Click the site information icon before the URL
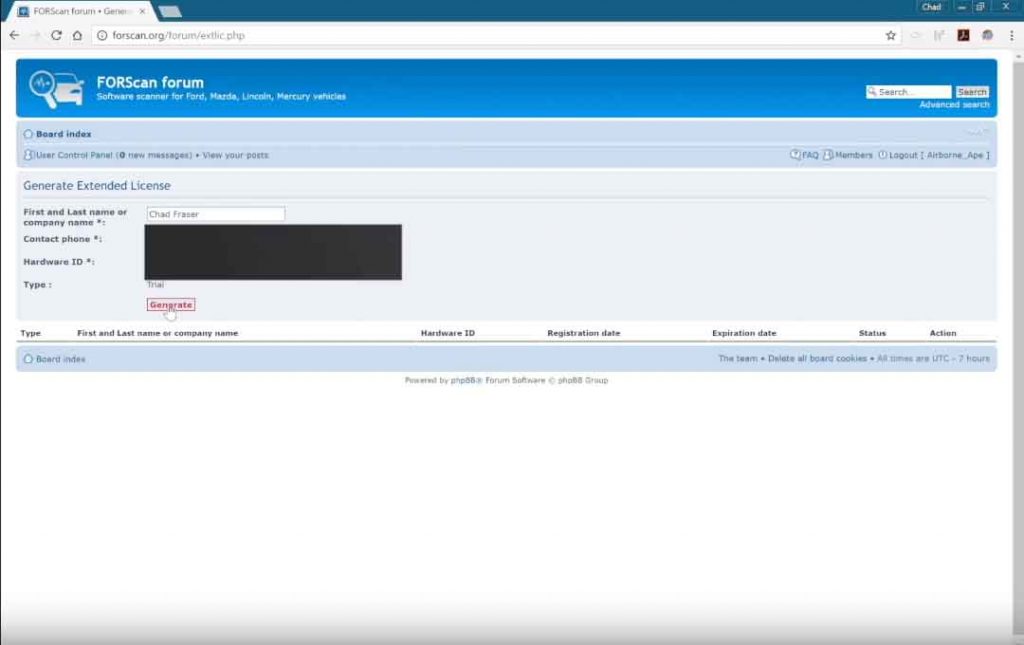The height and width of the screenshot is (645, 1024). coord(103,34)
